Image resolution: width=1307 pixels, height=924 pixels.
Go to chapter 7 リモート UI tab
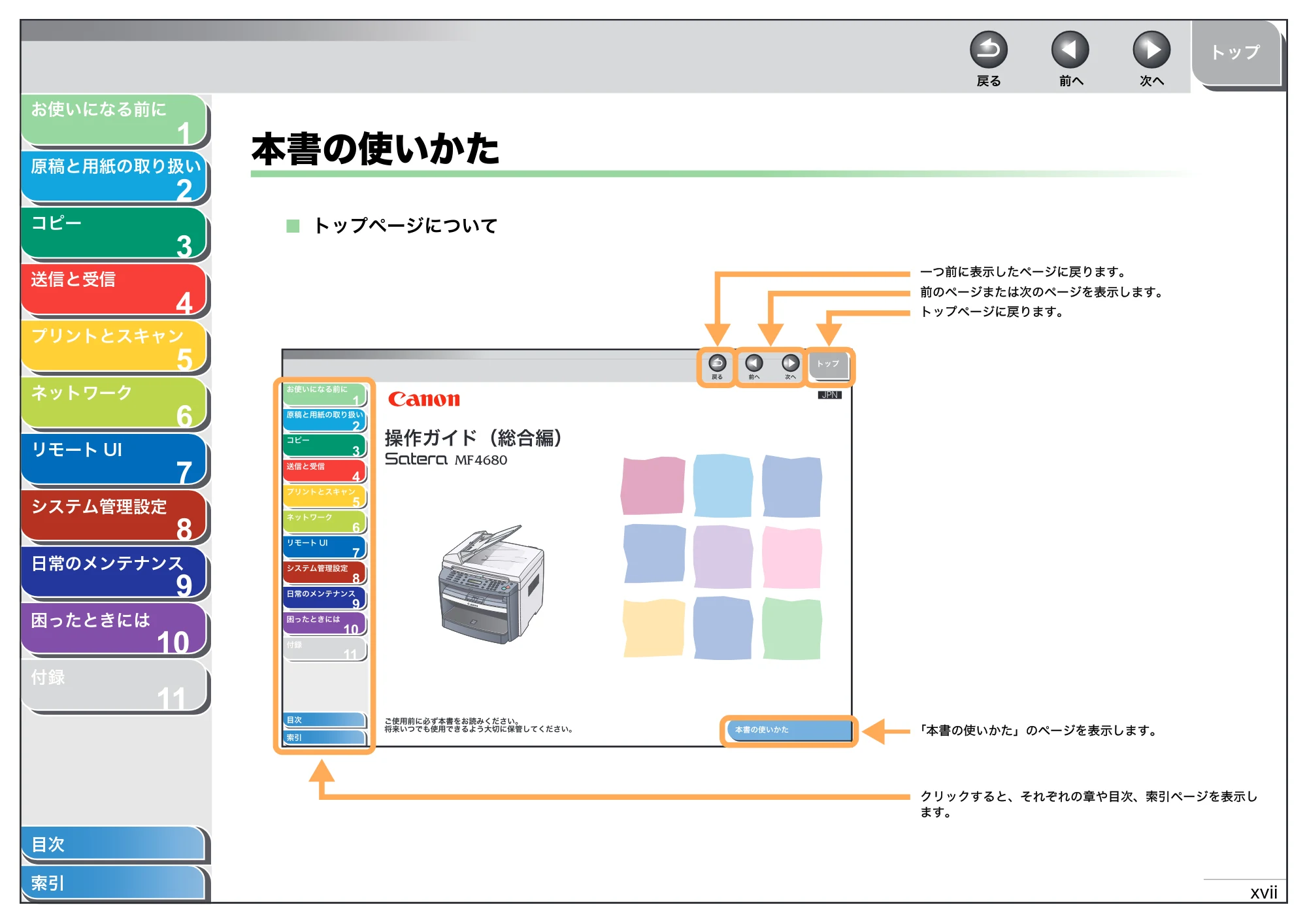click(114, 459)
